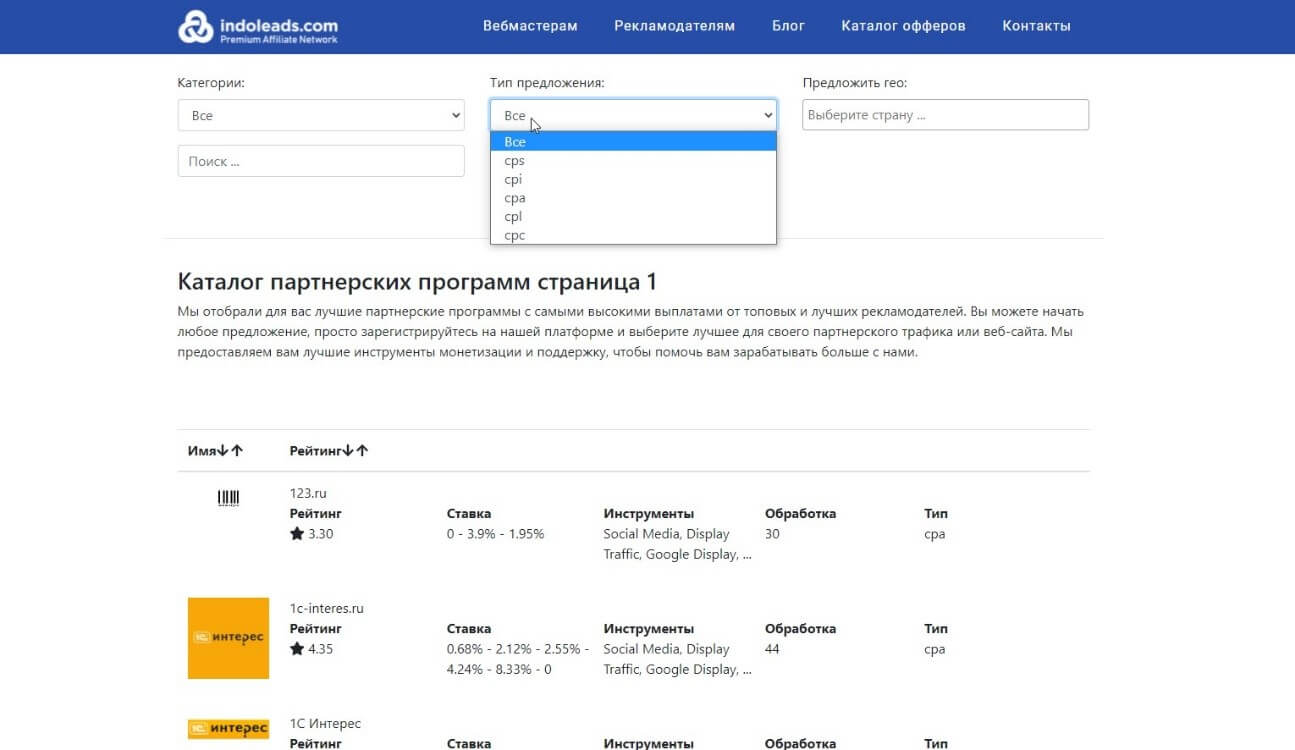Click the 123.ru Инструменты text
Screen dimensions: 1295x750
coord(677,544)
